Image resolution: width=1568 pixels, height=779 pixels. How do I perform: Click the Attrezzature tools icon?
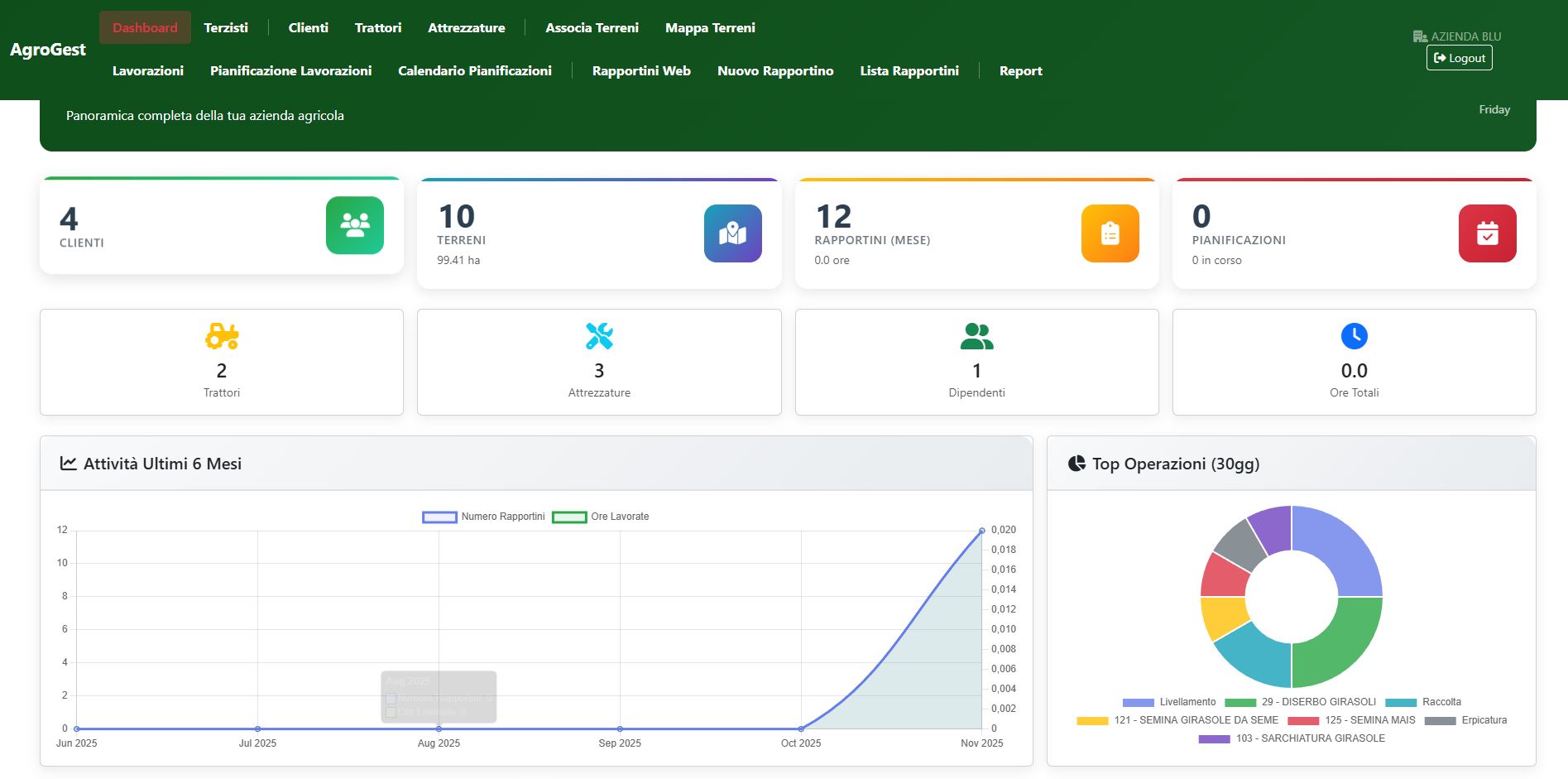[599, 336]
